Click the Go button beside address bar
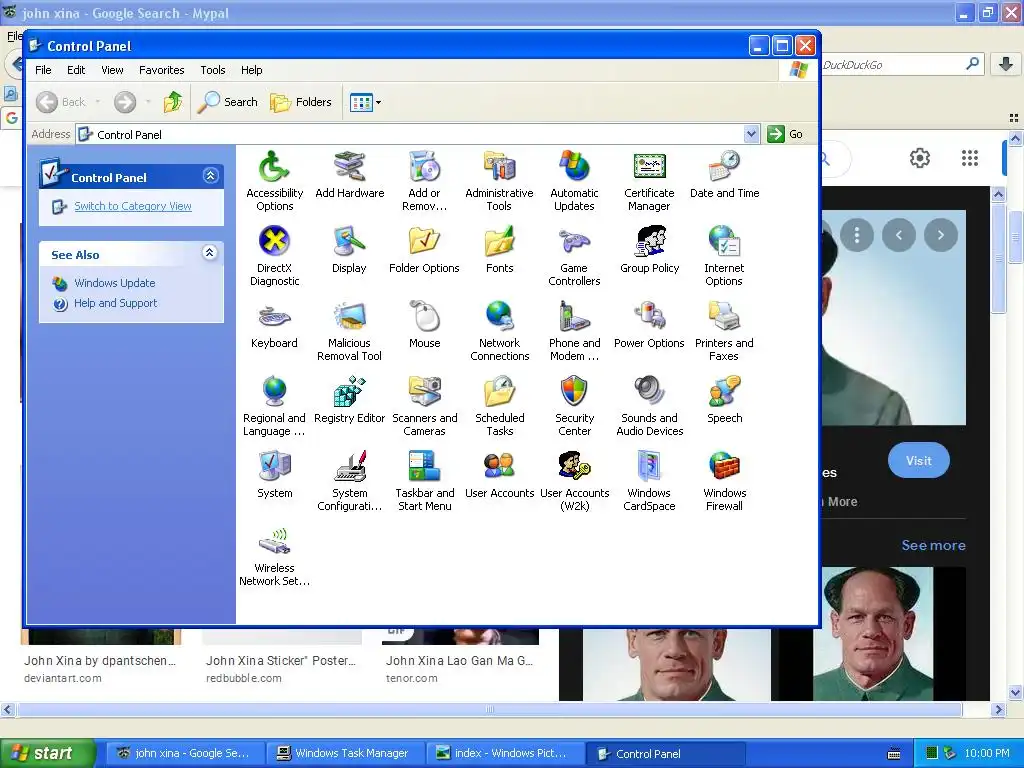The height and width of the screenshot is (768, 1024). (786, 134)
